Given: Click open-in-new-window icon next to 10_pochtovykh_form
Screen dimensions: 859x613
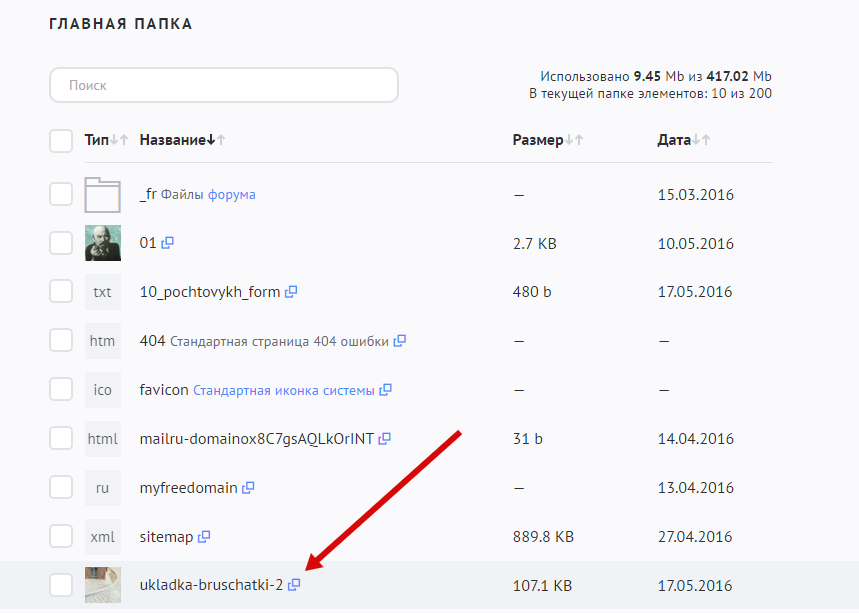Looking at the screenshot, I should point(291,292).
